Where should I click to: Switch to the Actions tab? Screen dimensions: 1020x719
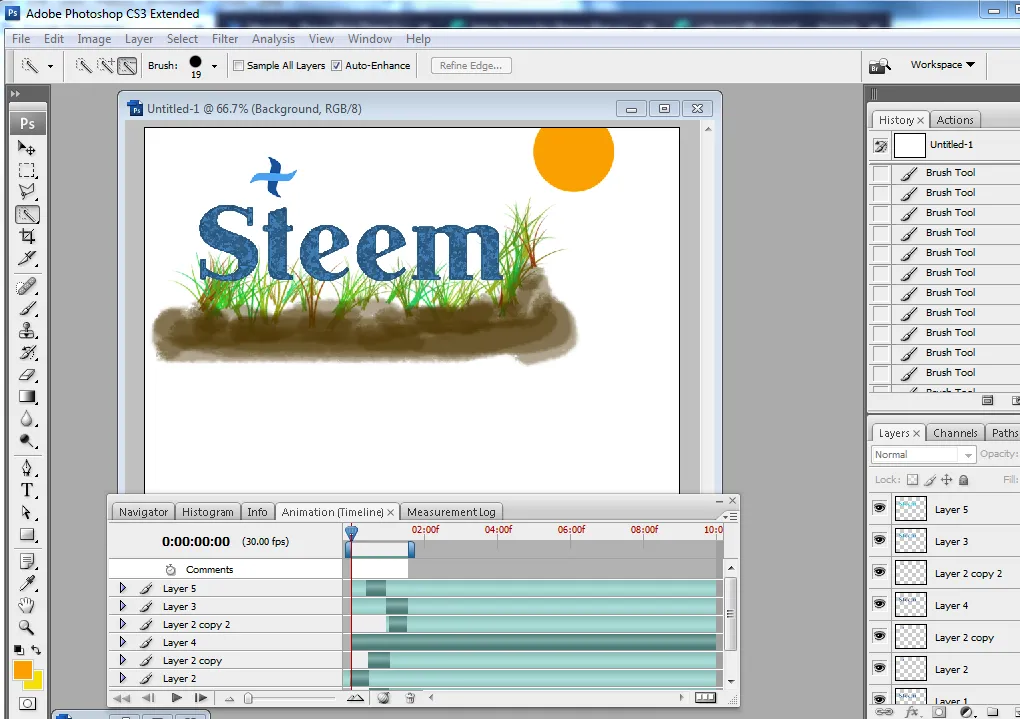tap(955, 120)
